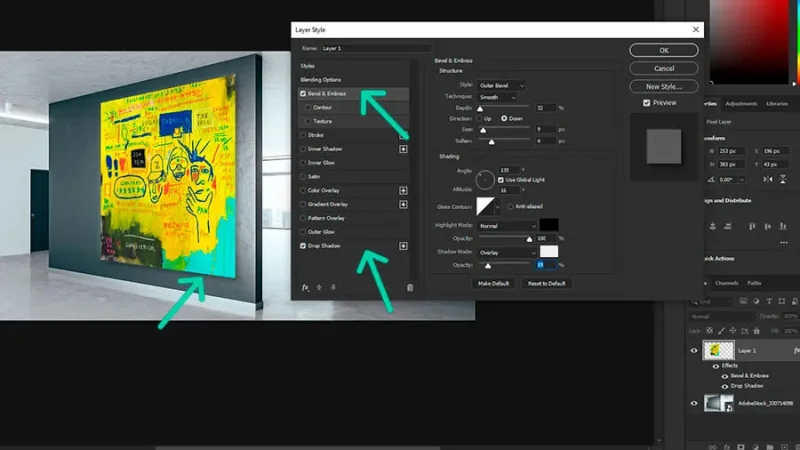Add another Gradient Overlay with plus icon
800x450 pixels.
point(403,204)
